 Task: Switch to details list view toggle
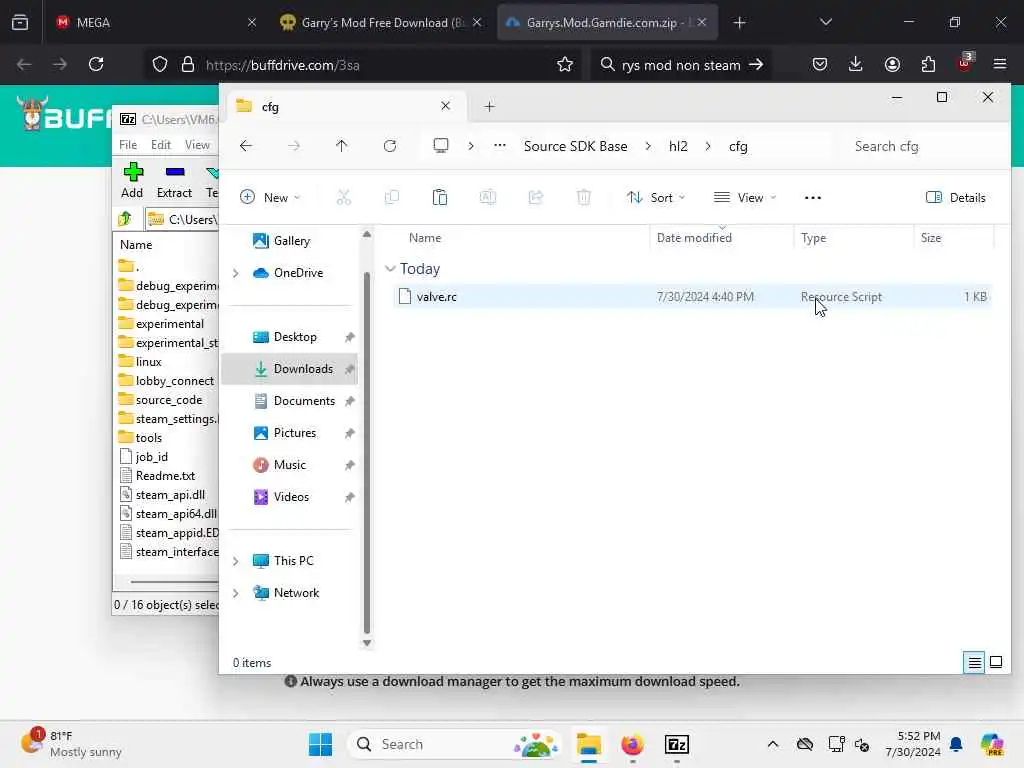[x=974, y=662]
